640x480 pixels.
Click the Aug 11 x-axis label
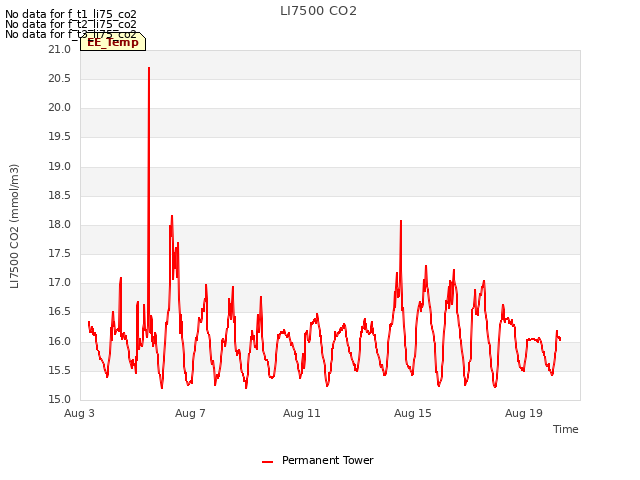(x=302, y=413)
